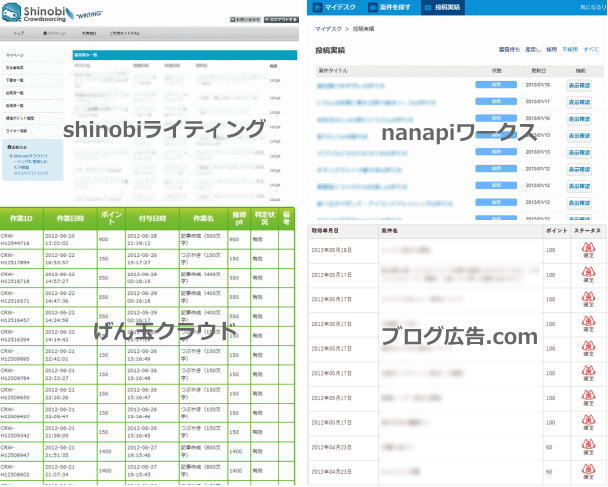Open the マイデスク tab in nanapi Works
This screenshot has height=487, width=608.
334,7
